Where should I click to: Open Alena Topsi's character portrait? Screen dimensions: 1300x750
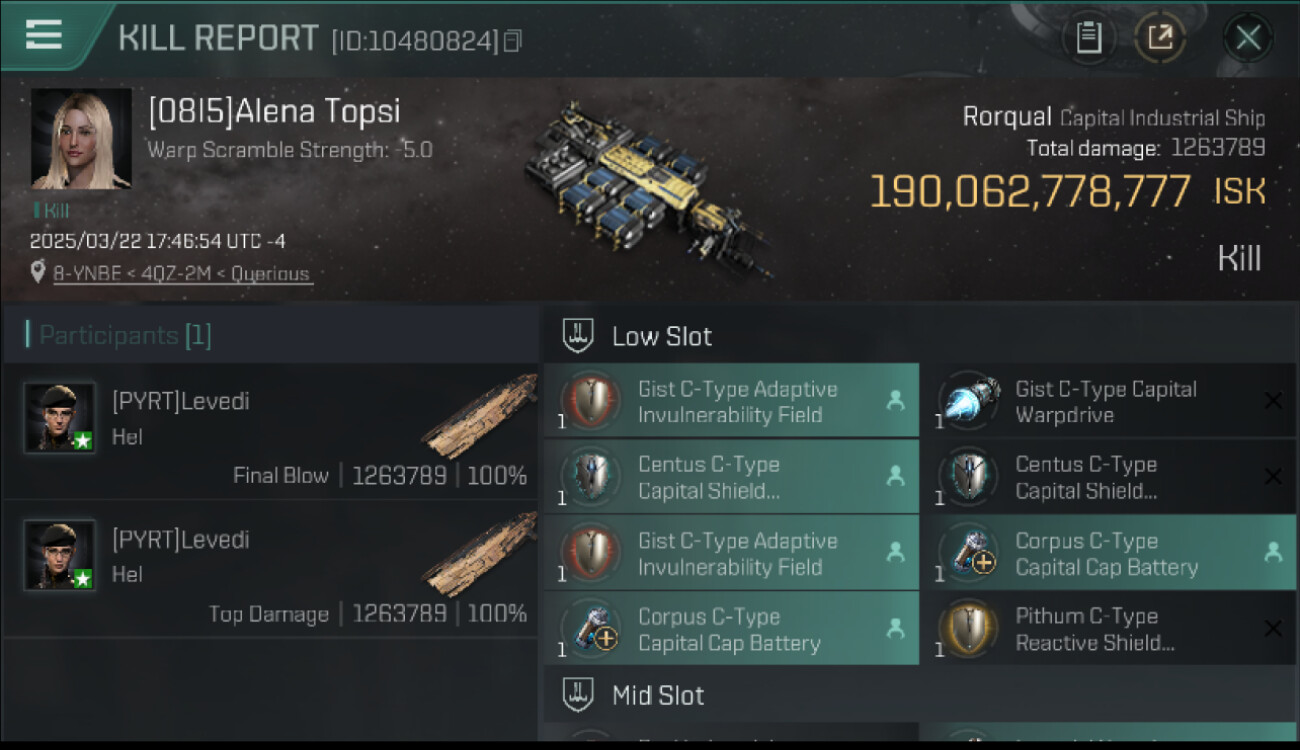(x=81, y=139)
